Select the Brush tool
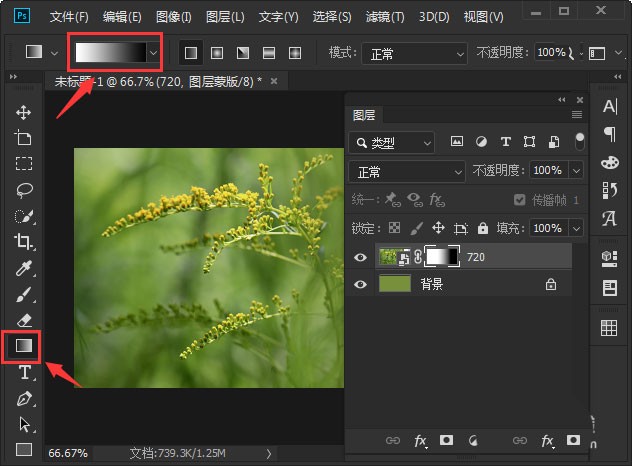The height and width of the screenshot is (466, 632). pos(24,294)
